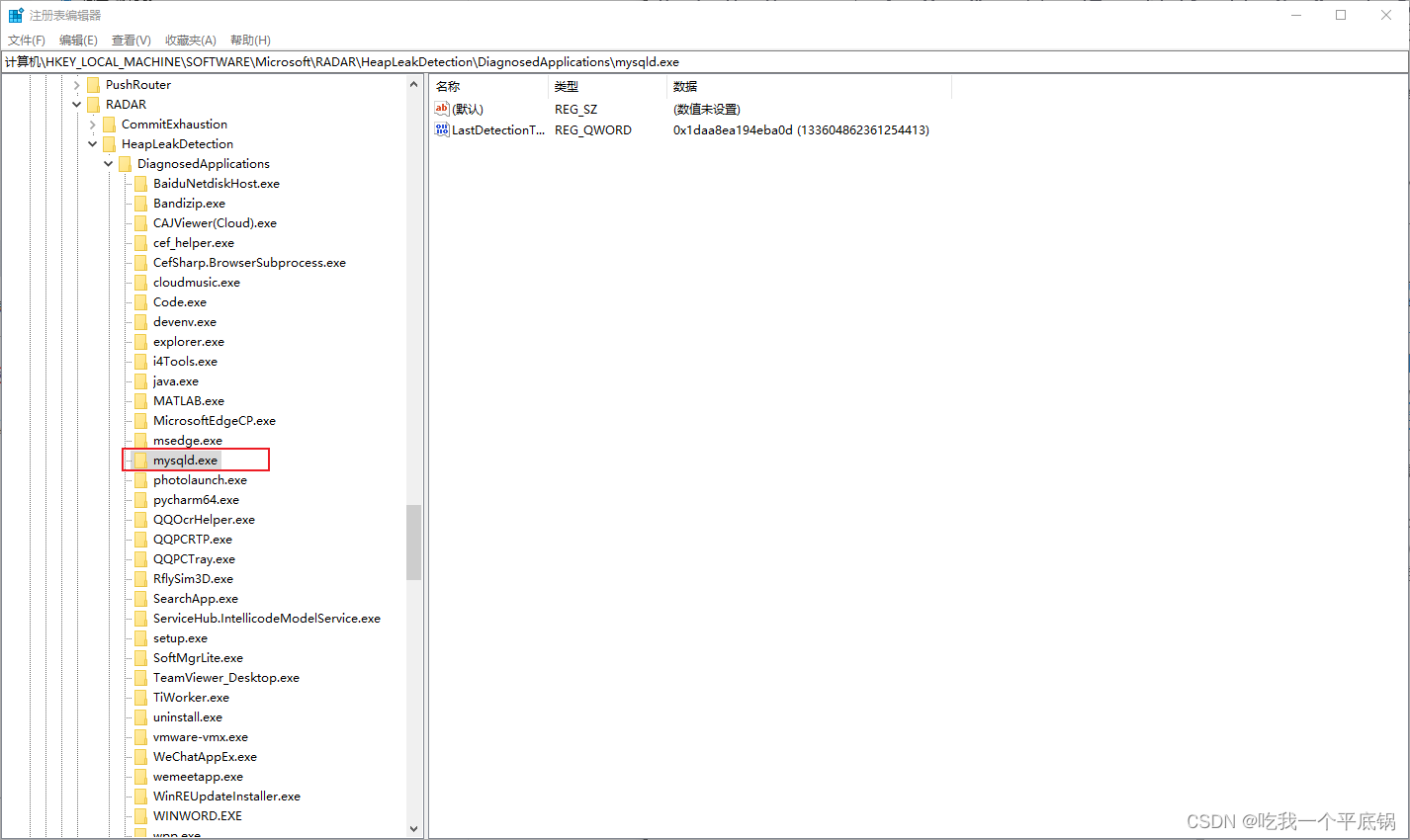
Task: Open the 文件(F) menu
Action: tap(27, 41)
